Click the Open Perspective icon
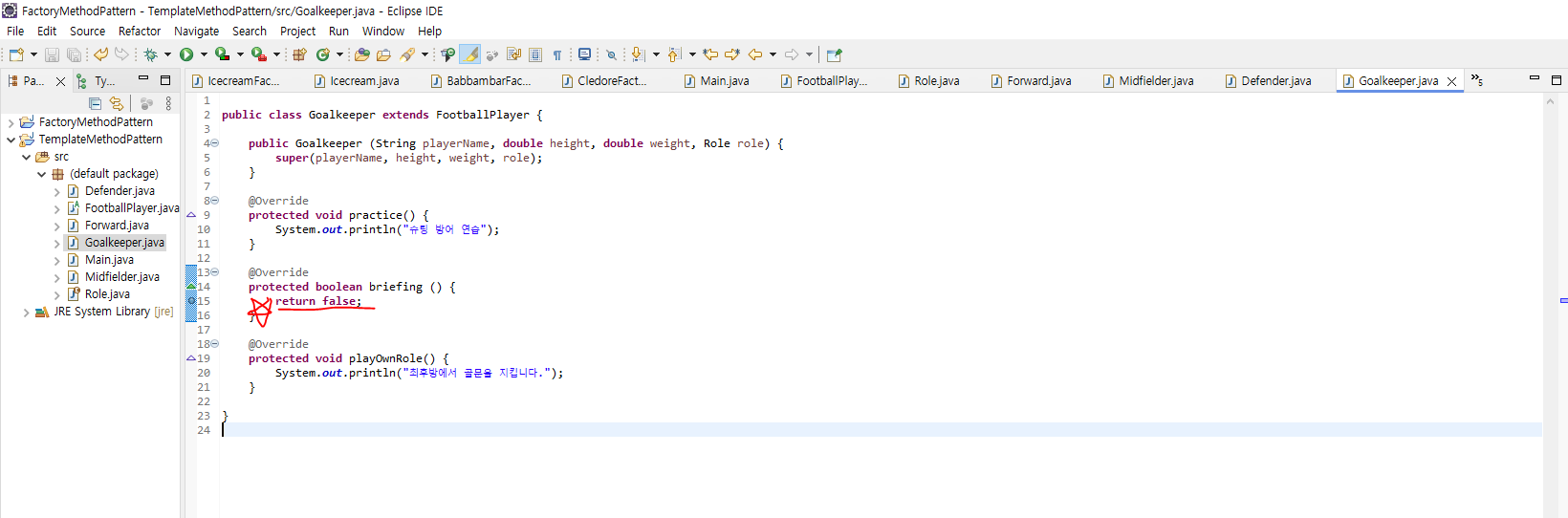Viewport: 1568px width, 518px height. tap(835, 54)
